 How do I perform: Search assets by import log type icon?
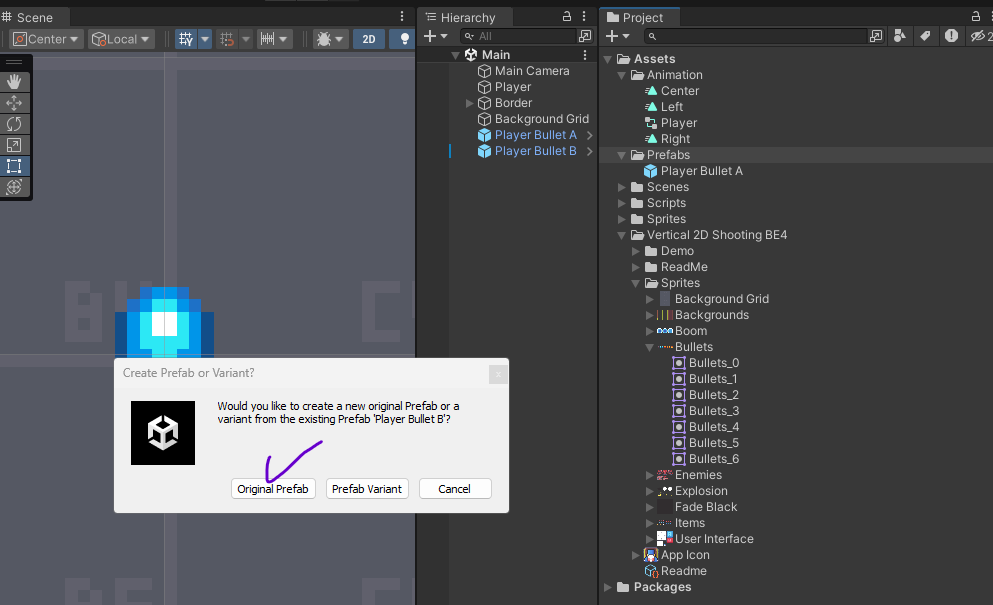[x=951, y=36]
